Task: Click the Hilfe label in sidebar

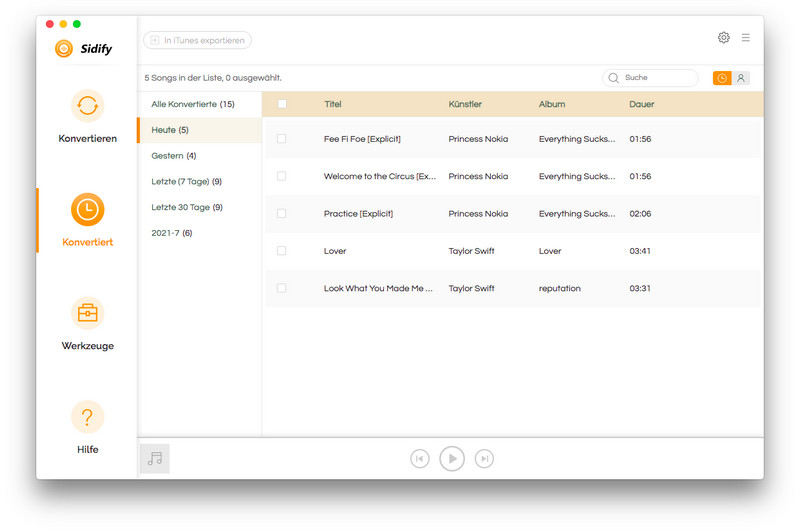Action: [87, 449]
